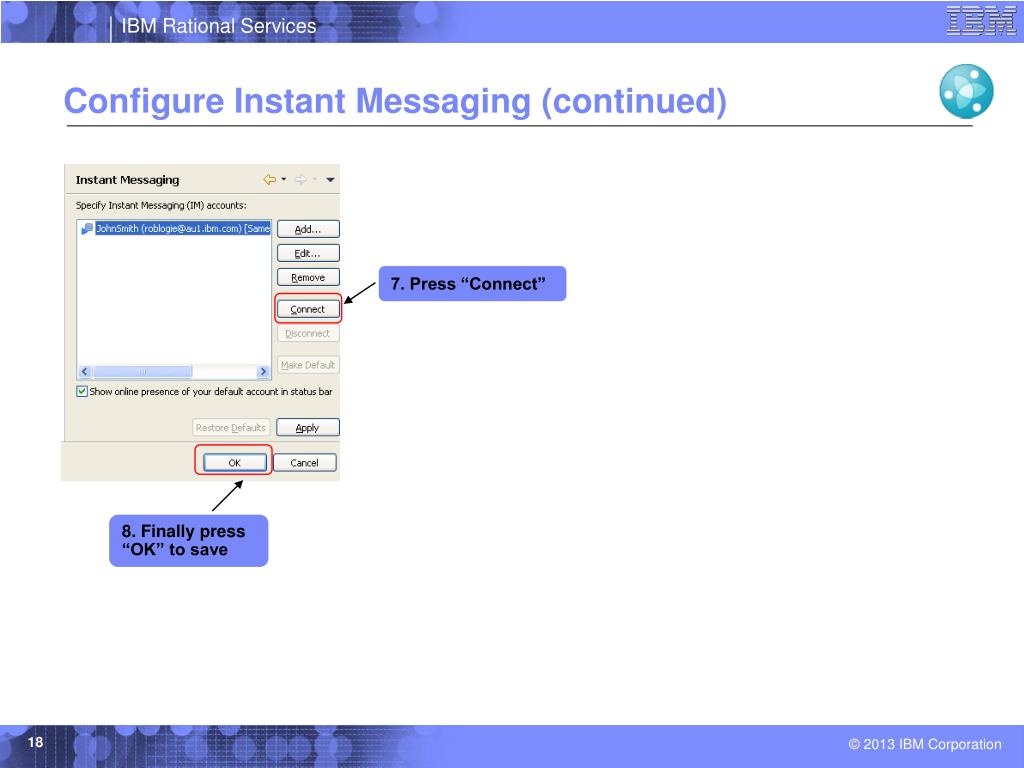1024x768 pixels.
Task: Open the back arrow history dropdown
Action: (x=283, y=179)
